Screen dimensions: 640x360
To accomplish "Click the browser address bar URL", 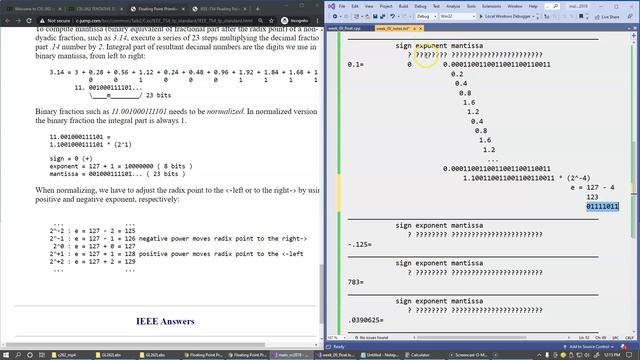I will pyautogui.click(x=164, y=20).
